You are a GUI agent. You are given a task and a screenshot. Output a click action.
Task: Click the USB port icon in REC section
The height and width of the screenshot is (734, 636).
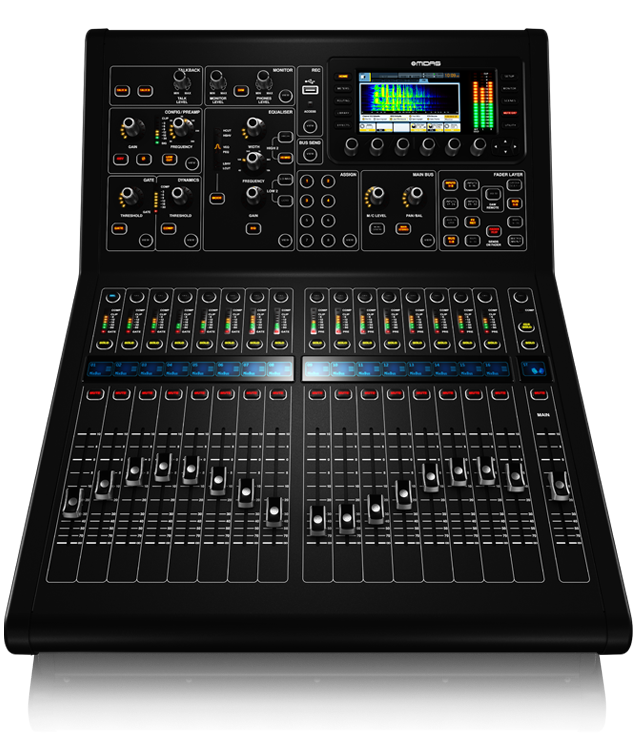(310, 91)
